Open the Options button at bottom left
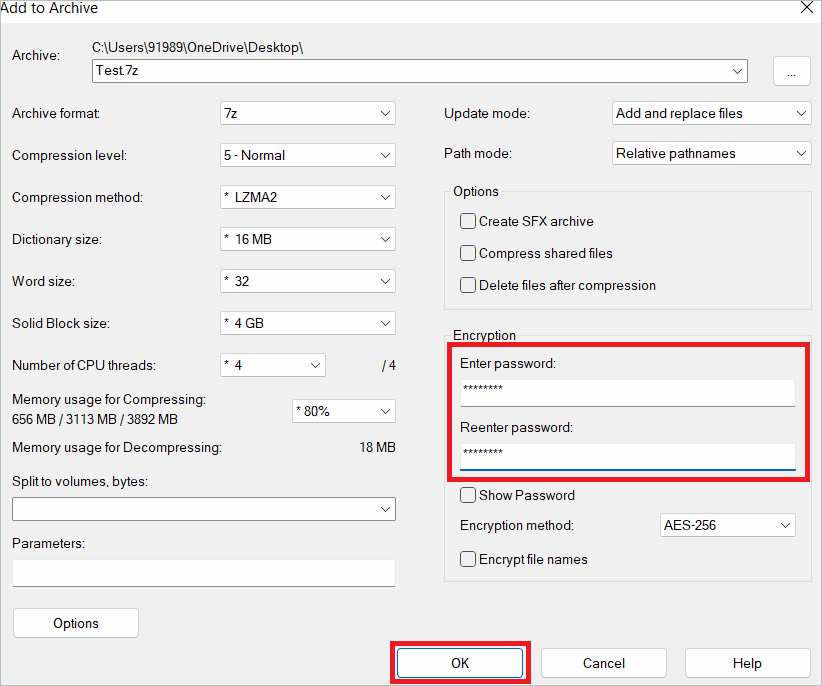Screen dimensions: 822x686 point(76,623)
